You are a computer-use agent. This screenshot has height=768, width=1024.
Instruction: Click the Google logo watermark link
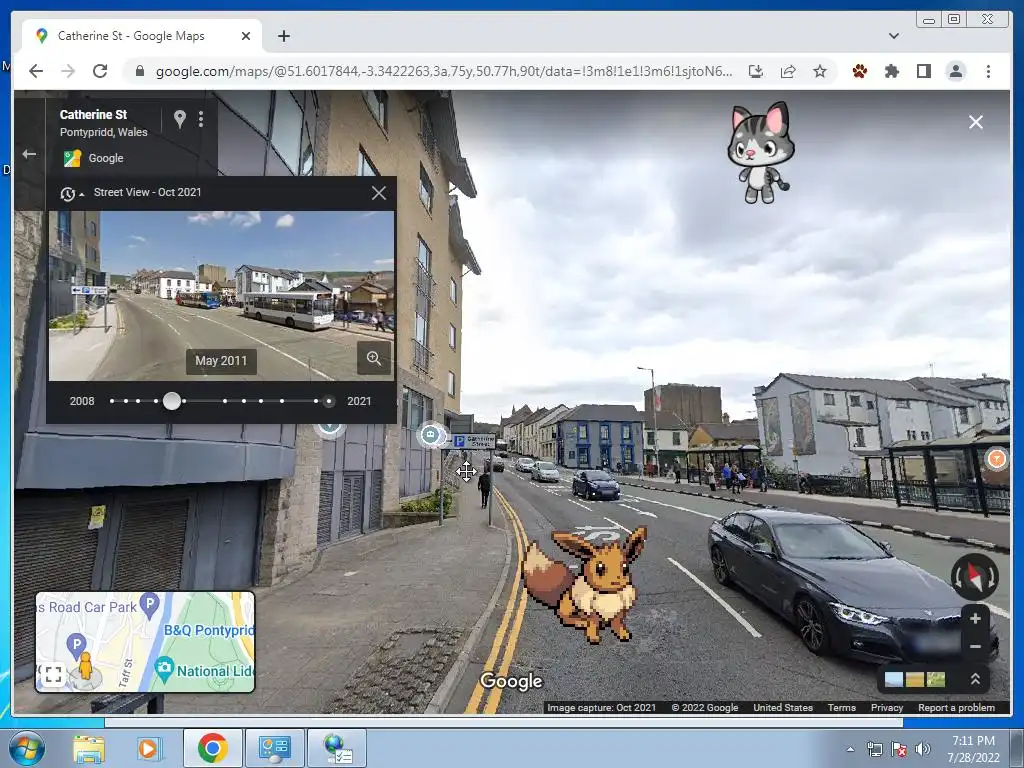[x=511, y=681]
